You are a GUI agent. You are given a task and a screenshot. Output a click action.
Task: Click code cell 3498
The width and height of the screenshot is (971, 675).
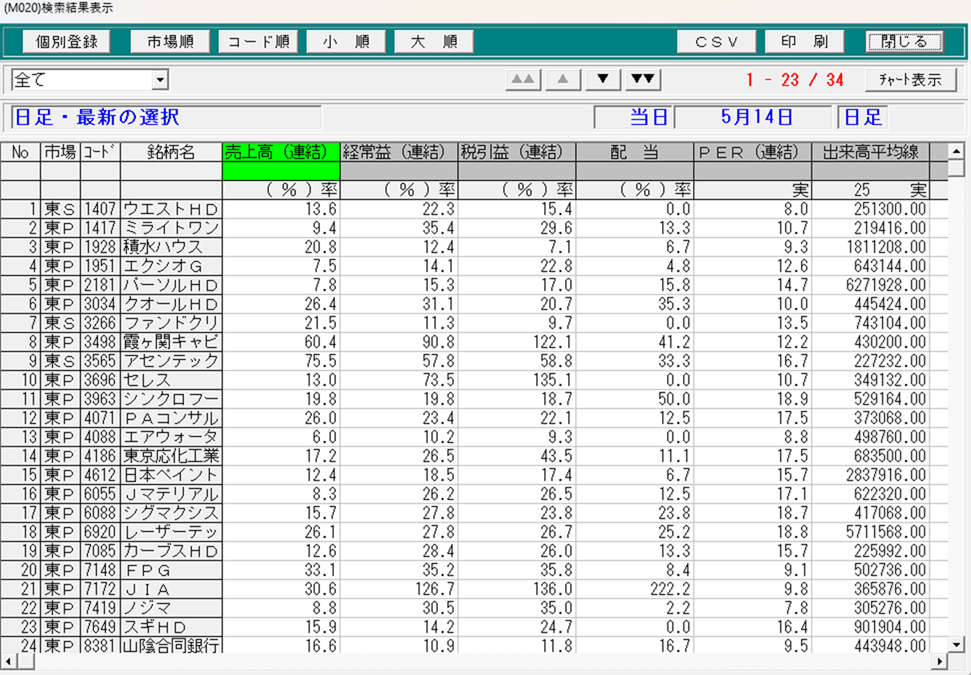[100, 342]
